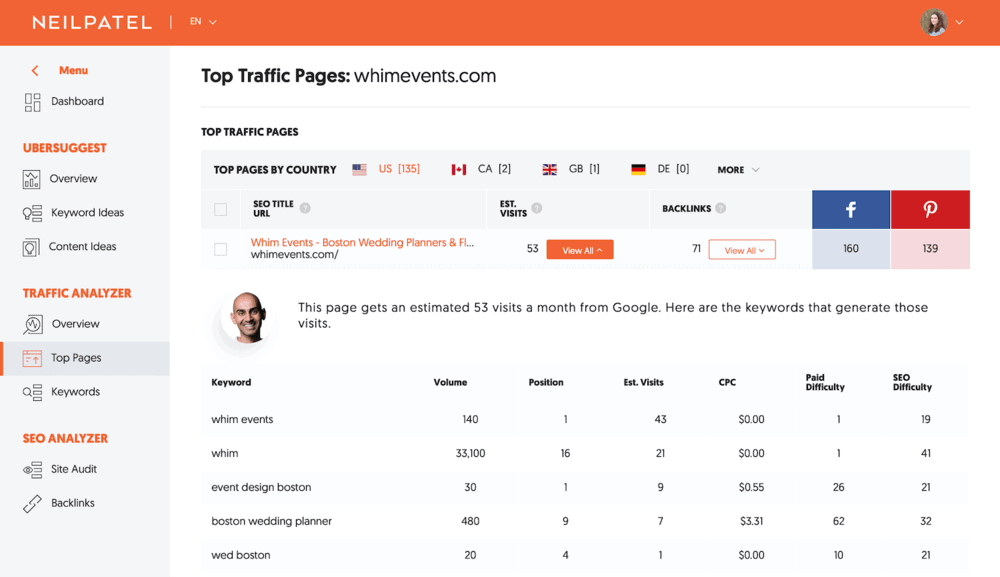1000x577 pixels.
Task: Sort by Paid Difficulty column header
Action: (825, 383)
